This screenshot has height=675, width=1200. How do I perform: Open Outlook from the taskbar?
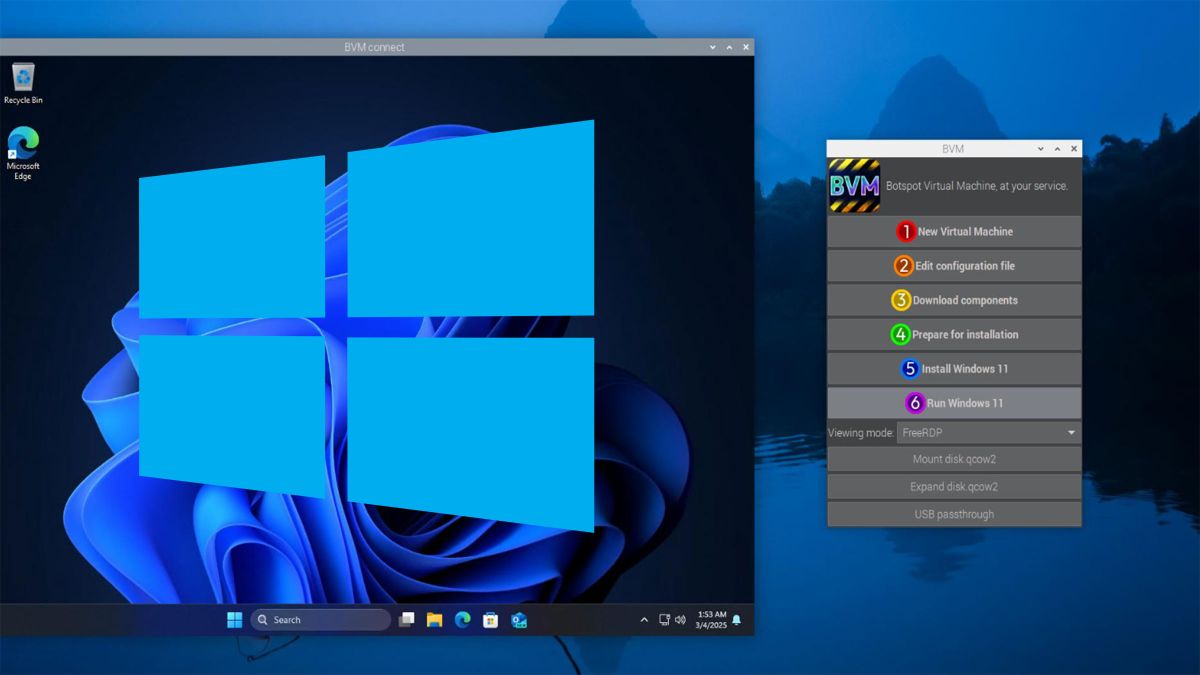[518, 620]
